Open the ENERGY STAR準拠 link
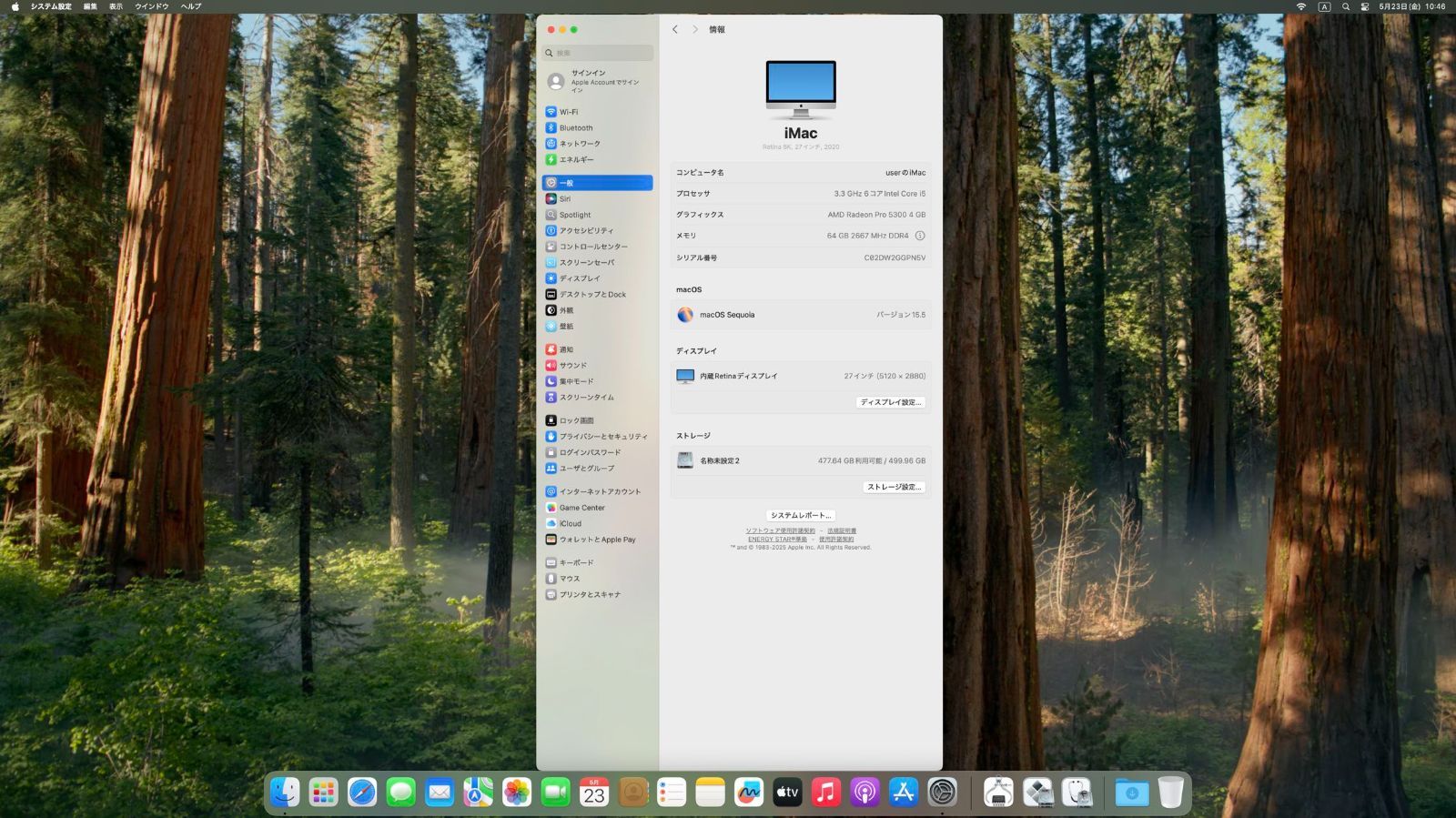Viewport: 1456px width, 818px height. pos(777,539)
